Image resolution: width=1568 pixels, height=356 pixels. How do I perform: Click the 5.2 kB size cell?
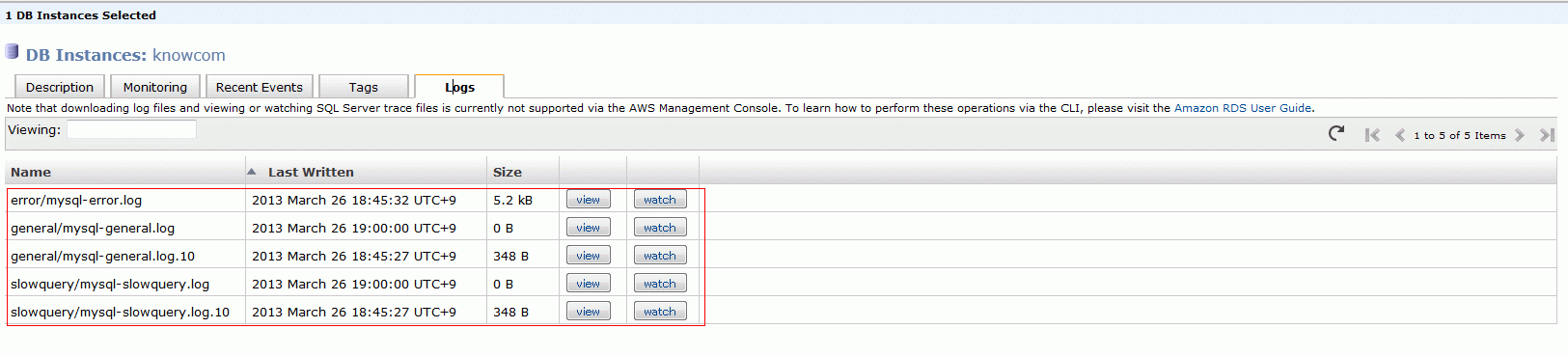tap(523, 200)
